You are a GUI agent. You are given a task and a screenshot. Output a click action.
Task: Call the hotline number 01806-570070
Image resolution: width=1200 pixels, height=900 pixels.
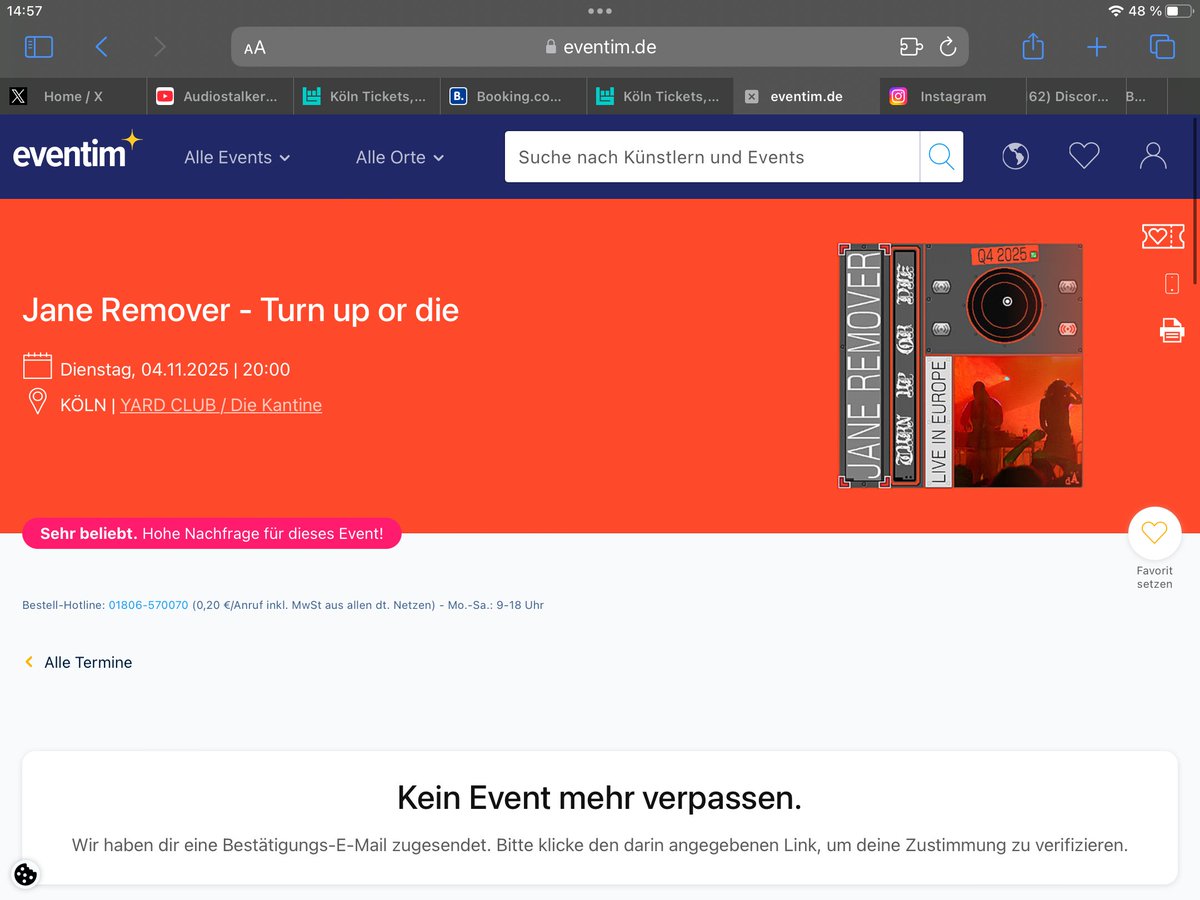148,605
